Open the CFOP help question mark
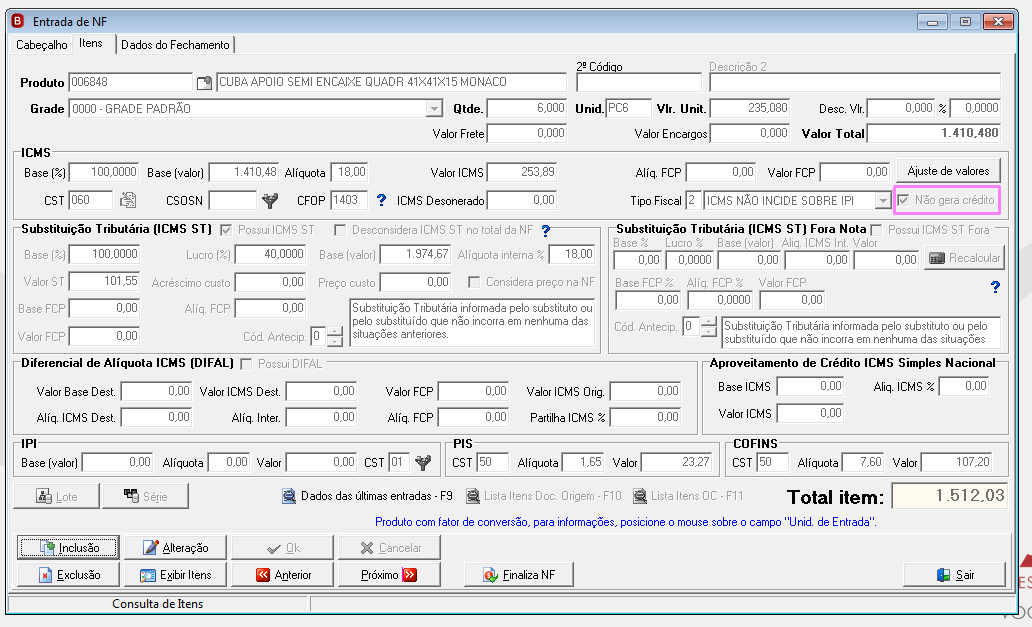This screenshot has width=1032, height=627. pyautogui.click(x=381, y=200)
